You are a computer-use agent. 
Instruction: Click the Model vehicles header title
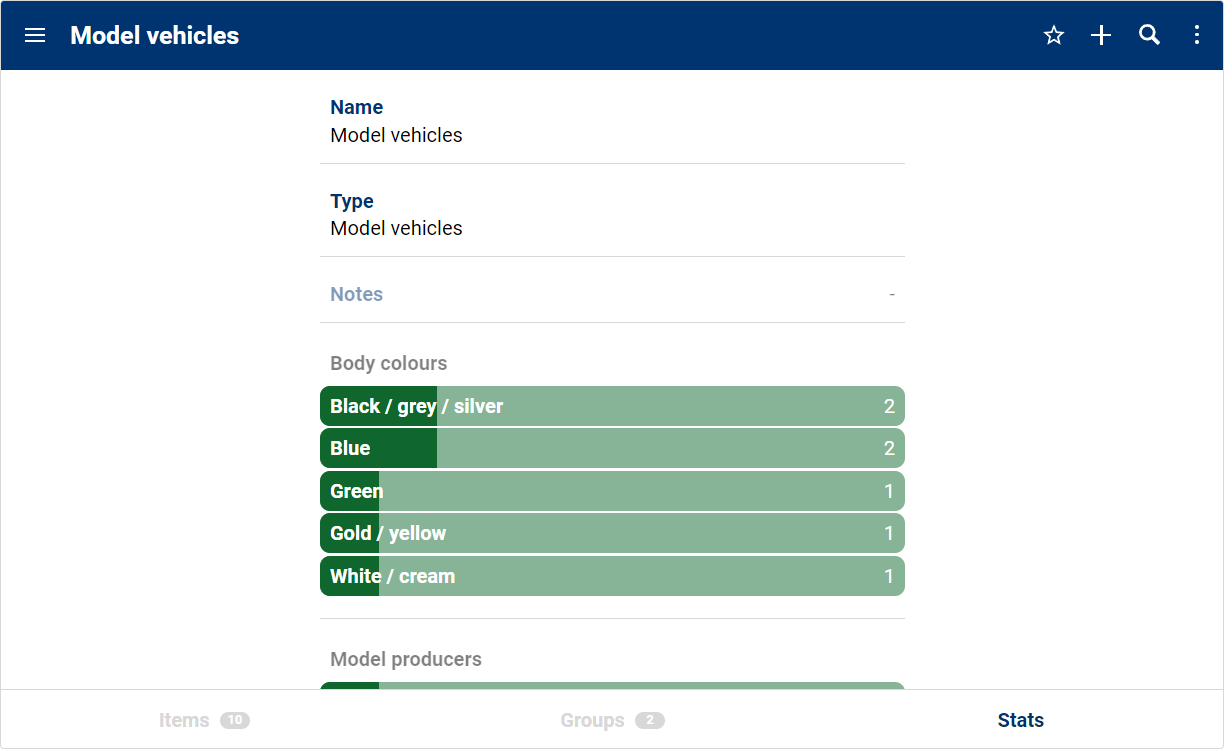155,36
